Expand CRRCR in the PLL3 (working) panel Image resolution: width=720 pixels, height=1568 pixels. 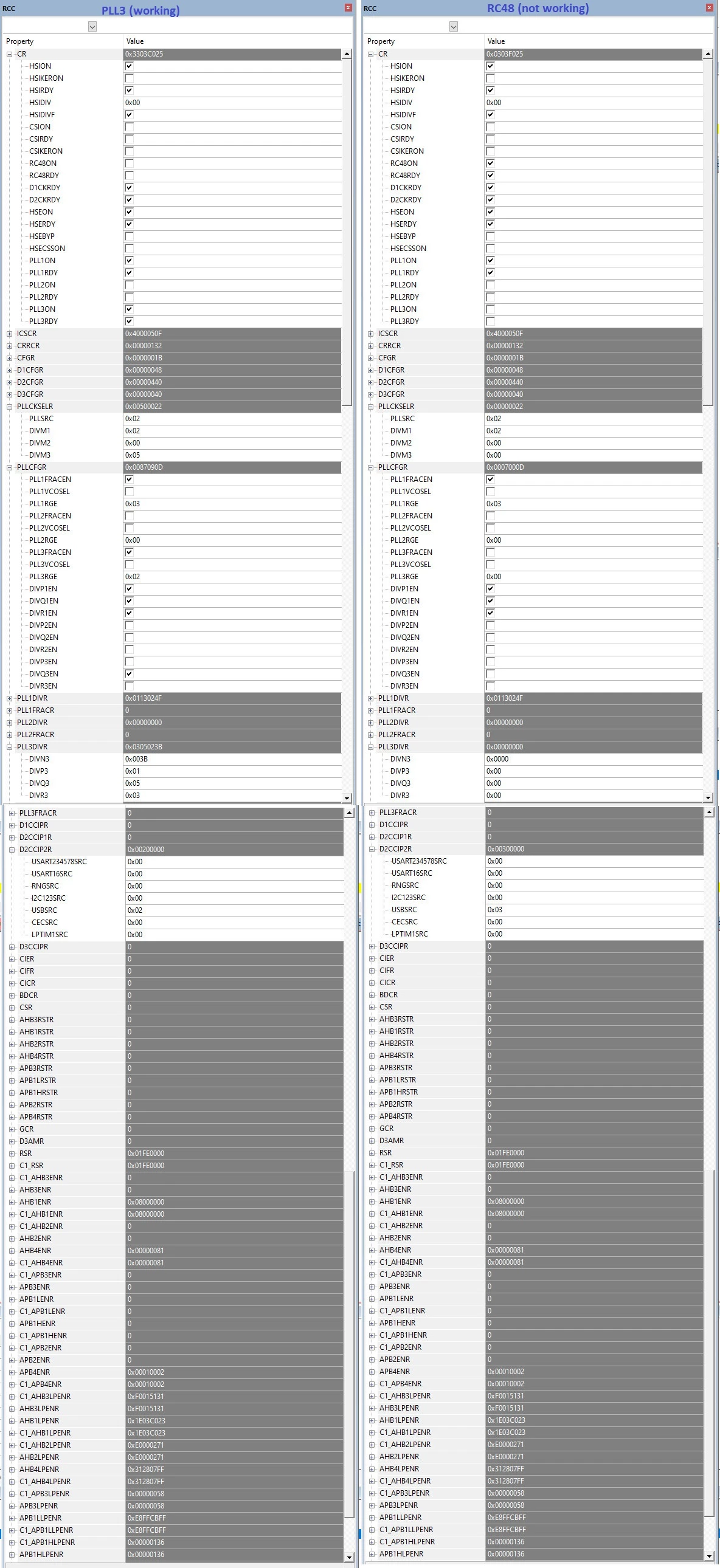click(x=10, y=346)
